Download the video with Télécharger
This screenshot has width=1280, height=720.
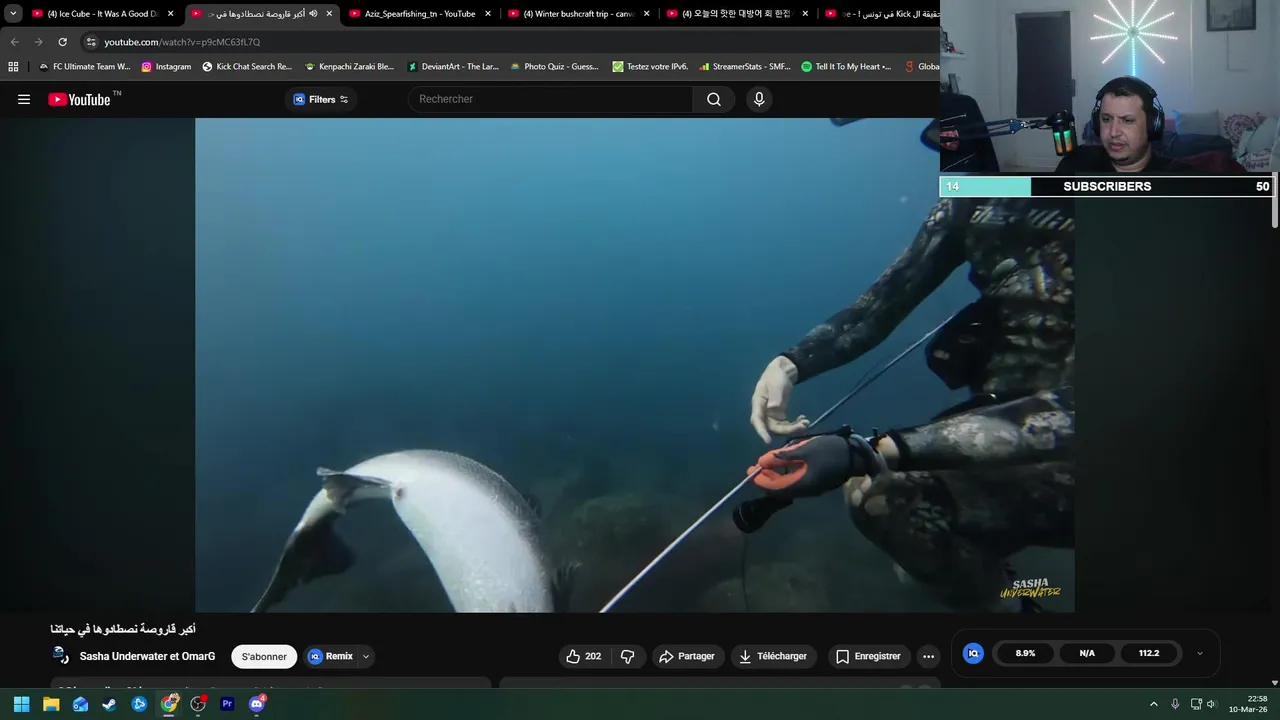click(x=773, y=656)
